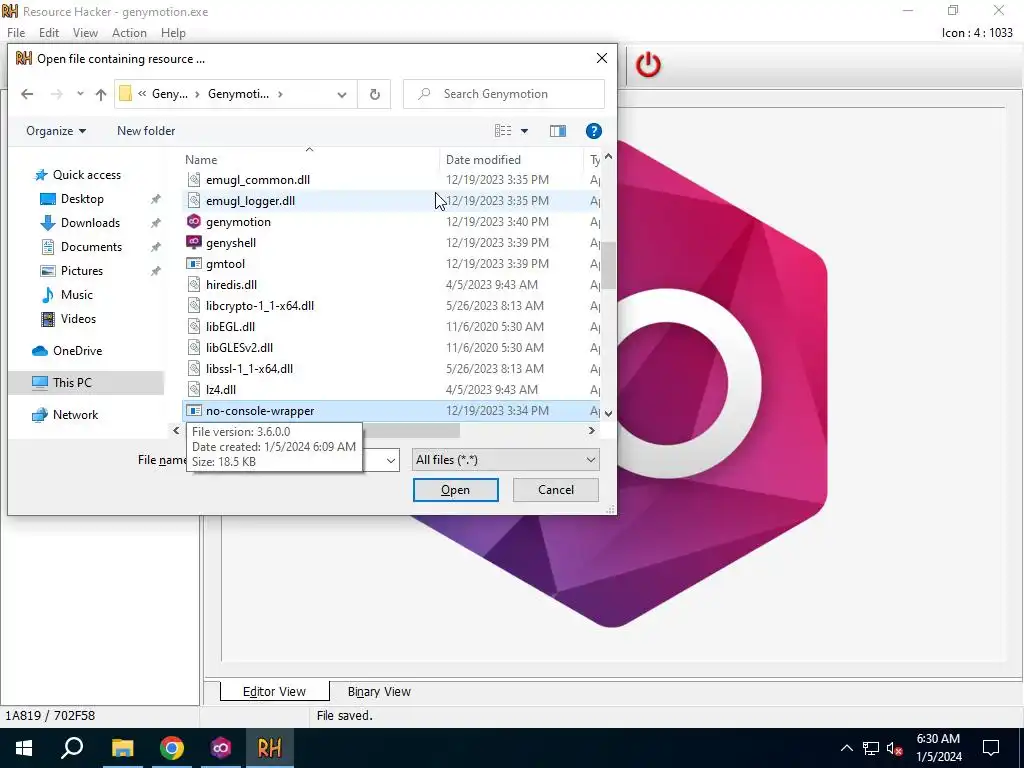The height and width of the screenshot is (768, 1024).
Task: Click chevron after Genymoti... in path
Action: coord(280,94)
